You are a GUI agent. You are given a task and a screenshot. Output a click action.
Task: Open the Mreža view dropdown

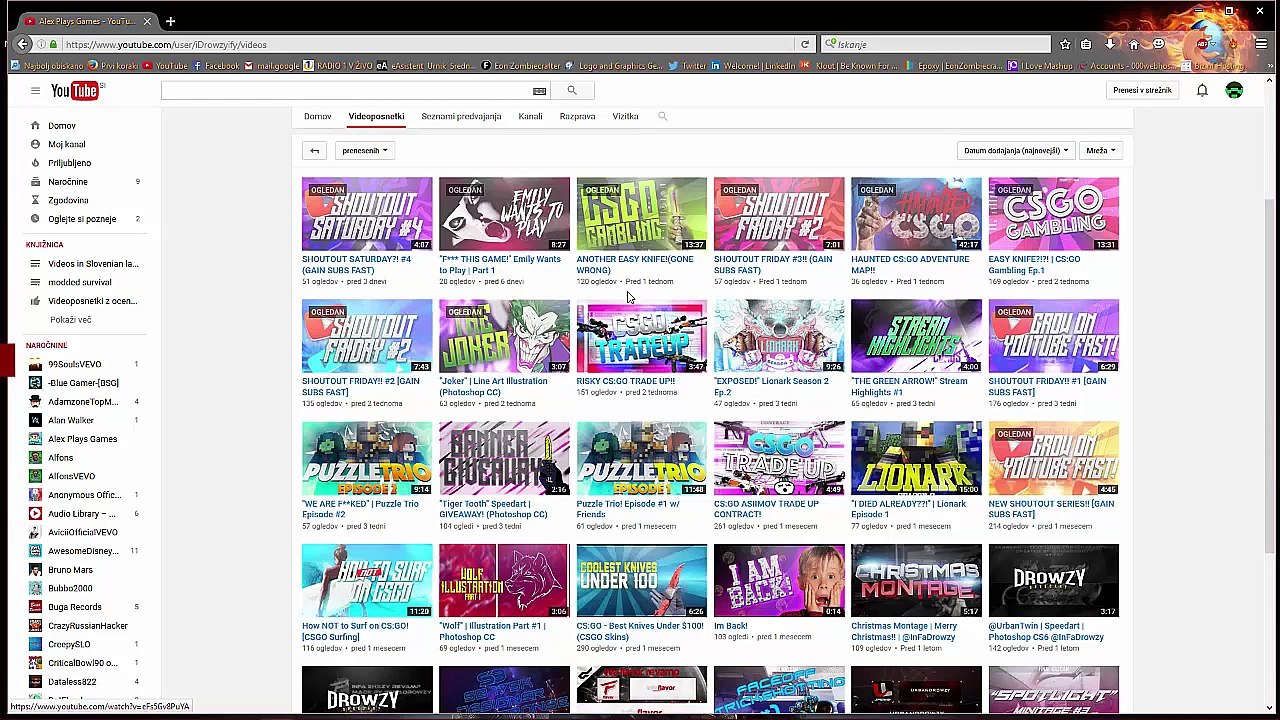(1101, 151)
